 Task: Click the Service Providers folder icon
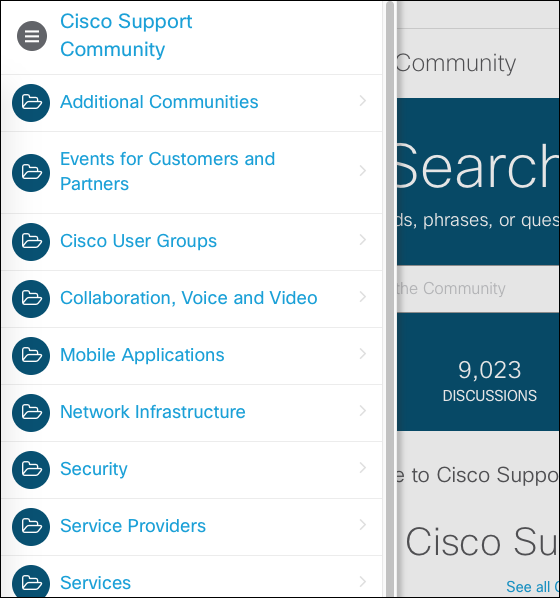pos(31,527)
